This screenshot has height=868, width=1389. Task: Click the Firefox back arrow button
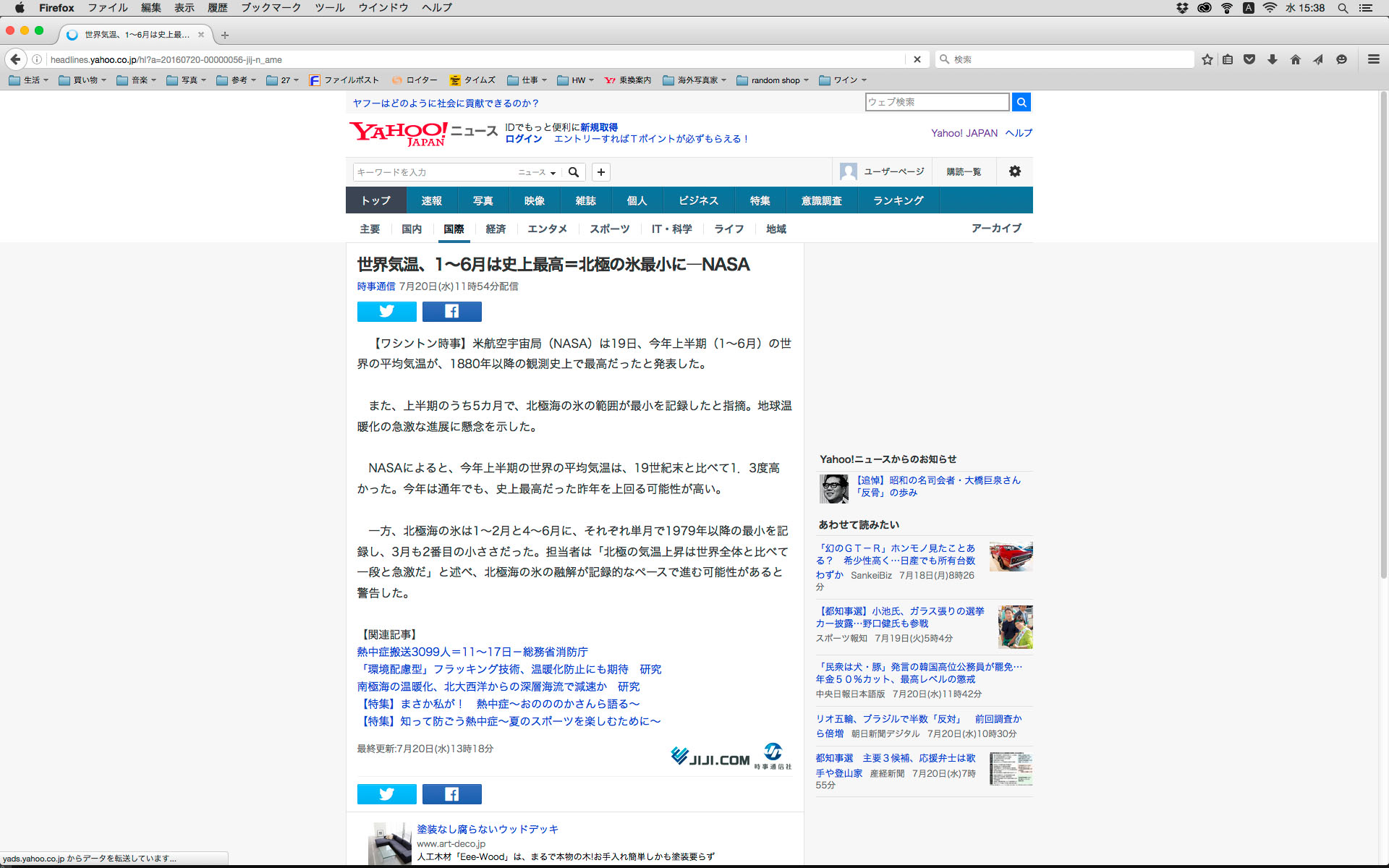coord(15,59)
